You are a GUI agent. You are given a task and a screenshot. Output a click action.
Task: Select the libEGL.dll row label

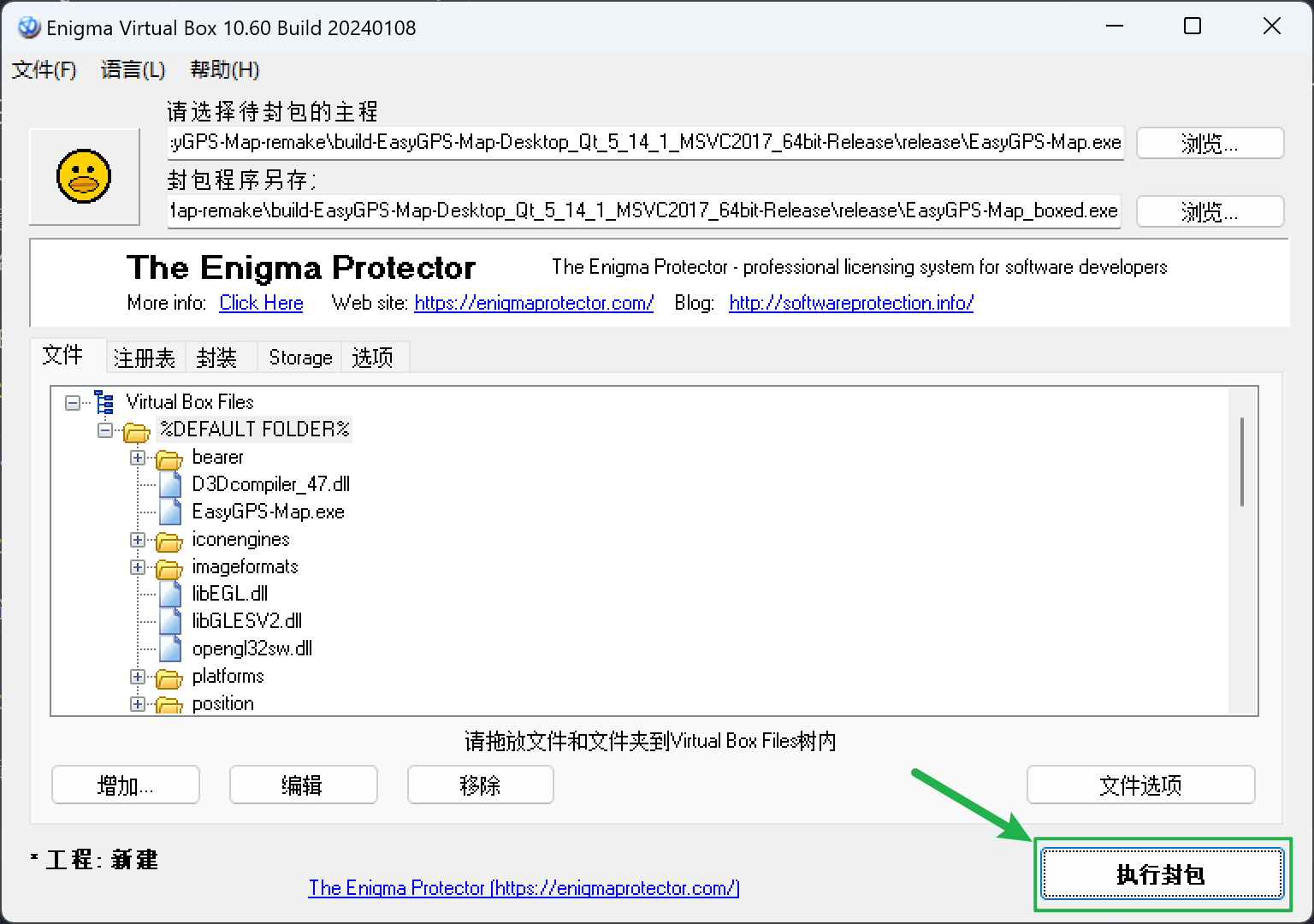tap(230, 594)
